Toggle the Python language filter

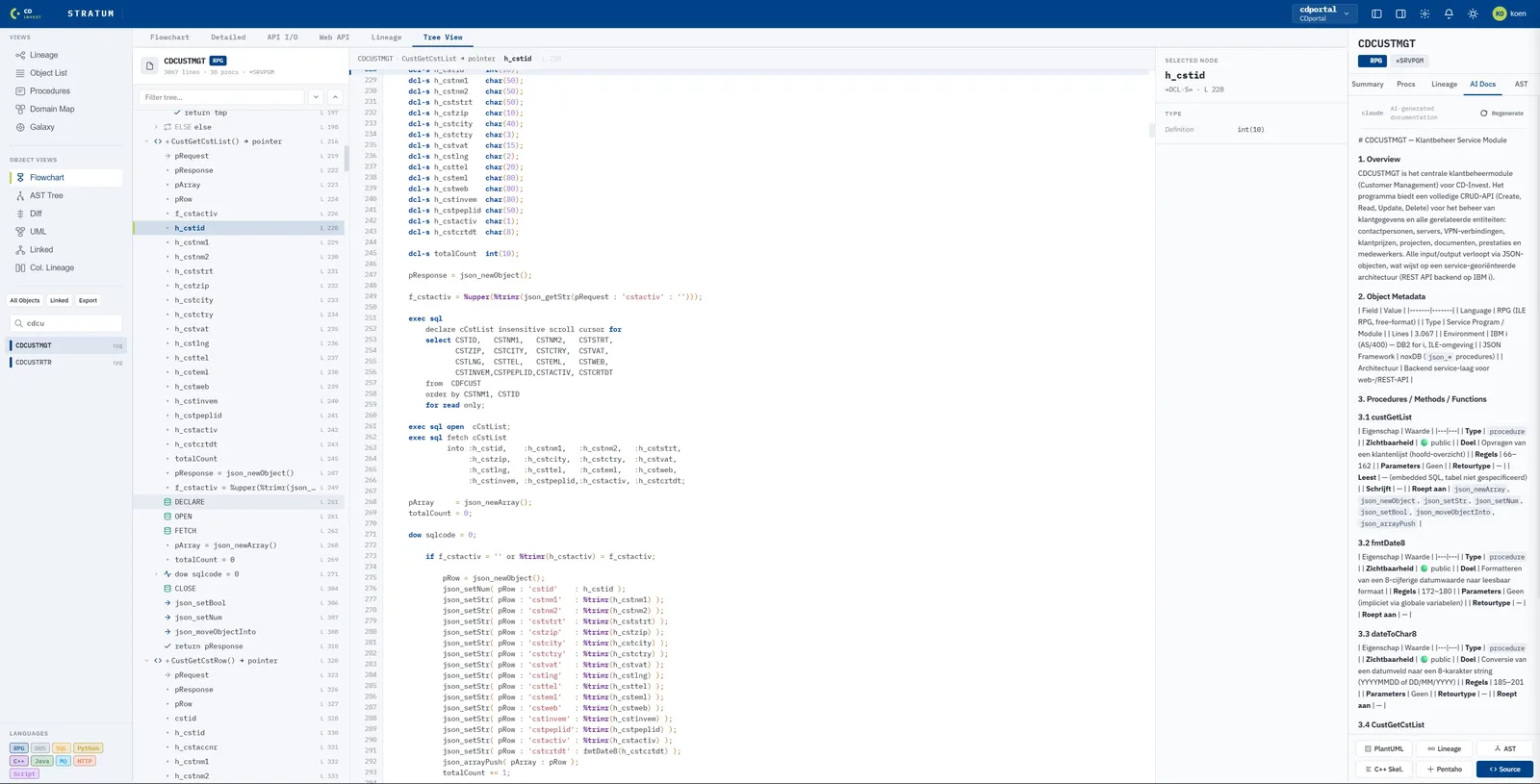coord(88,748)
